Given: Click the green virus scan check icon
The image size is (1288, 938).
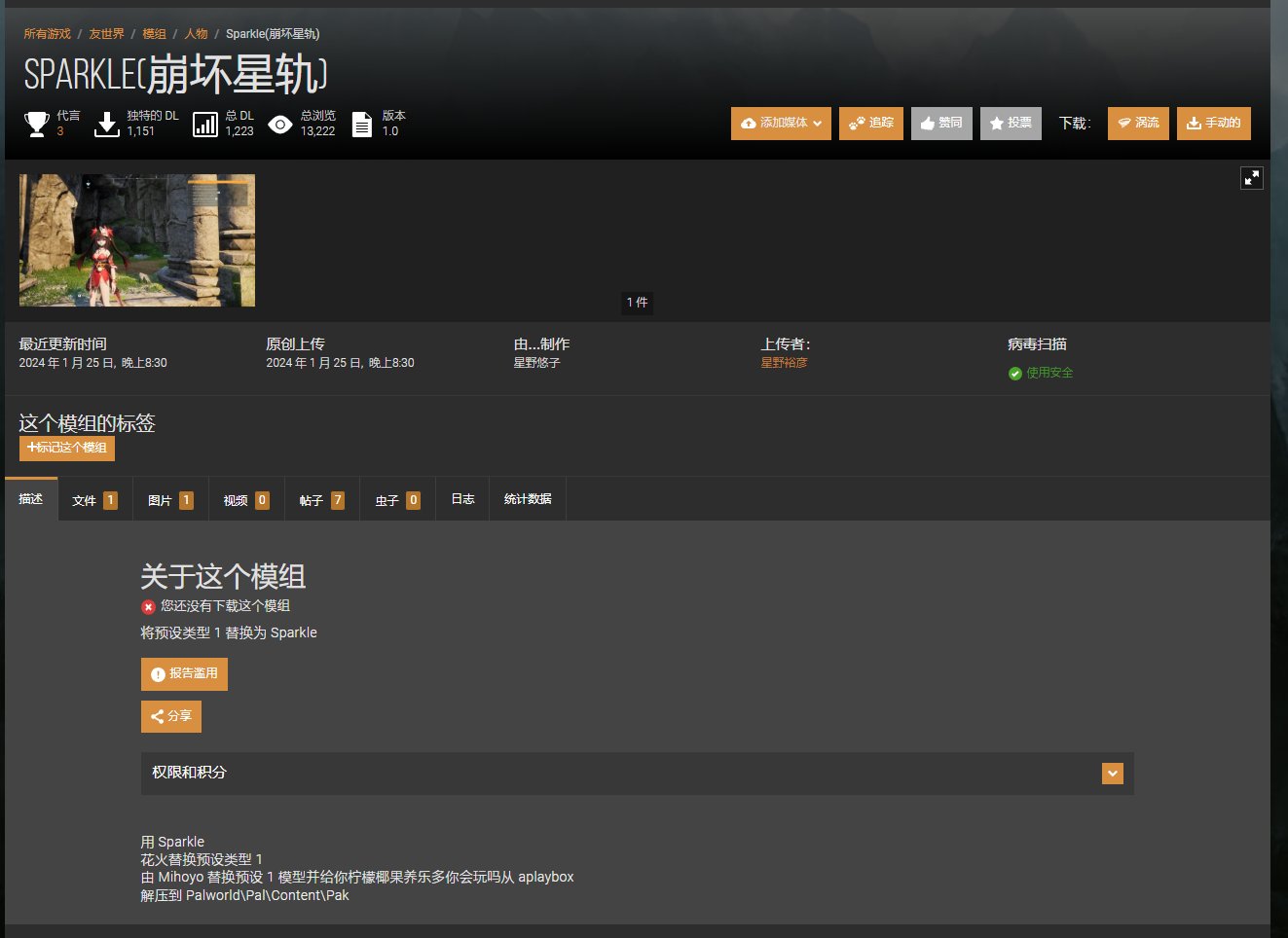Looking at the screenshot, I should pos(1015,374).
